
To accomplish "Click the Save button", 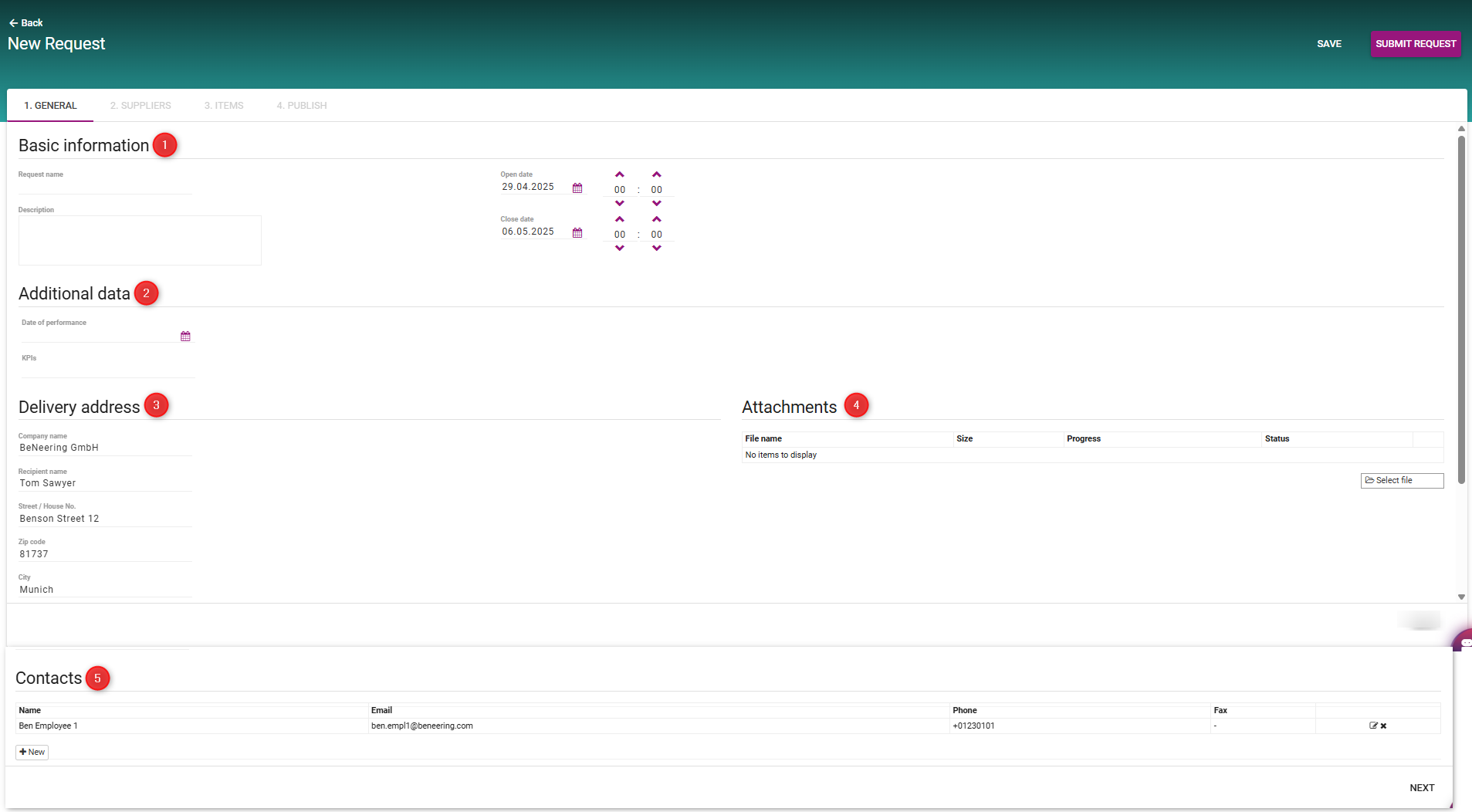I will tap(1328, 44).
